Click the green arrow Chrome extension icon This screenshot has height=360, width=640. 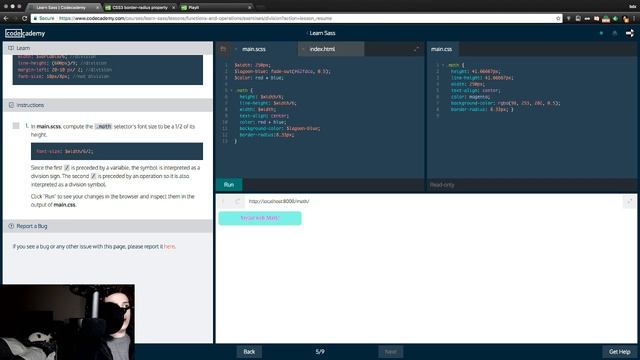coord(616,18)
